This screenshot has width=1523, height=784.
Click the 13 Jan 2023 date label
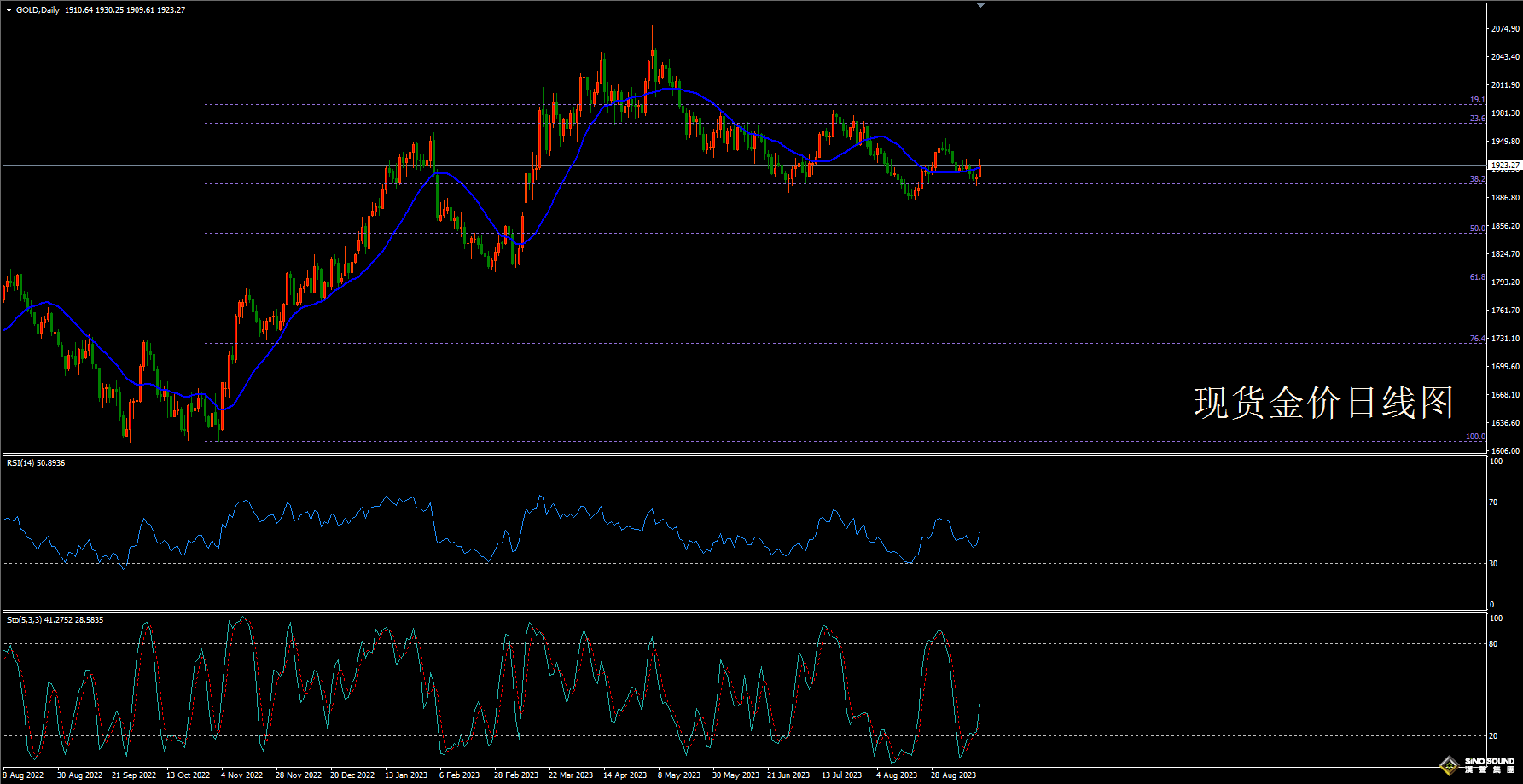[406, 775]
